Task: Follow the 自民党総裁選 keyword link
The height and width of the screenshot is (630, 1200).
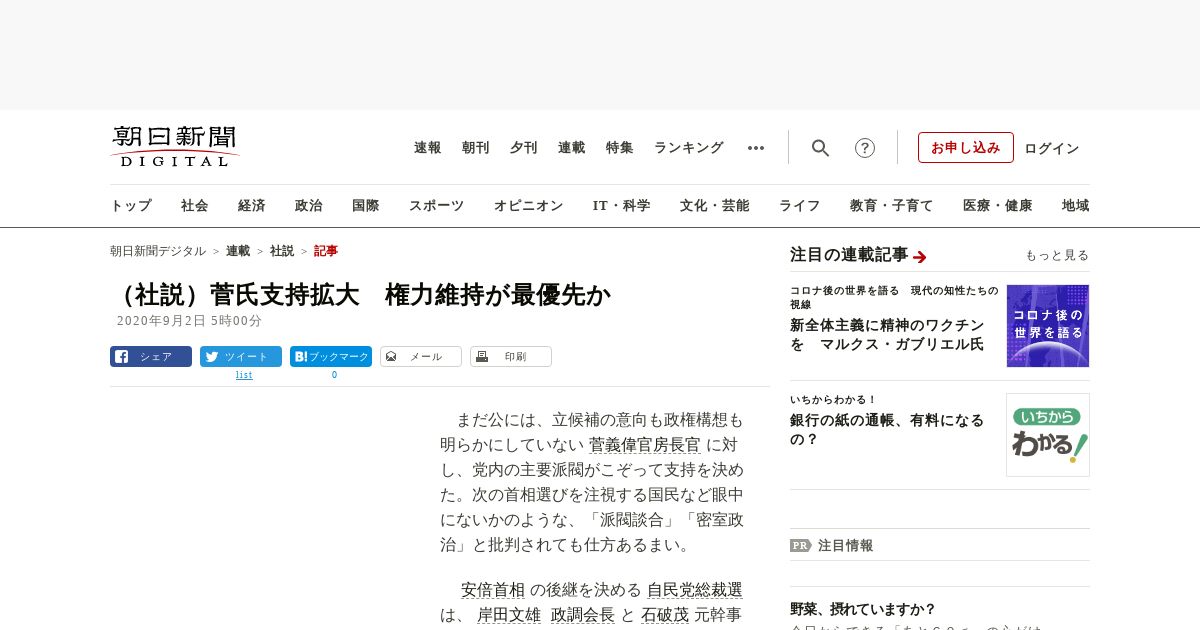Action: [695, 590]
